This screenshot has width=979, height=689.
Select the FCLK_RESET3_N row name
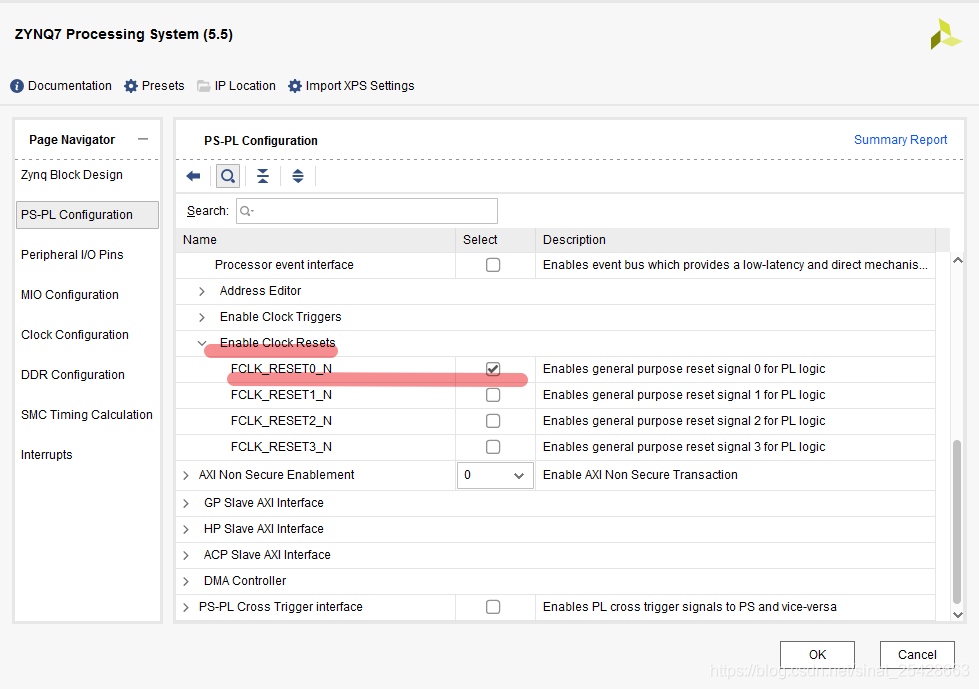pyautogui.click(x=281, y=447)
